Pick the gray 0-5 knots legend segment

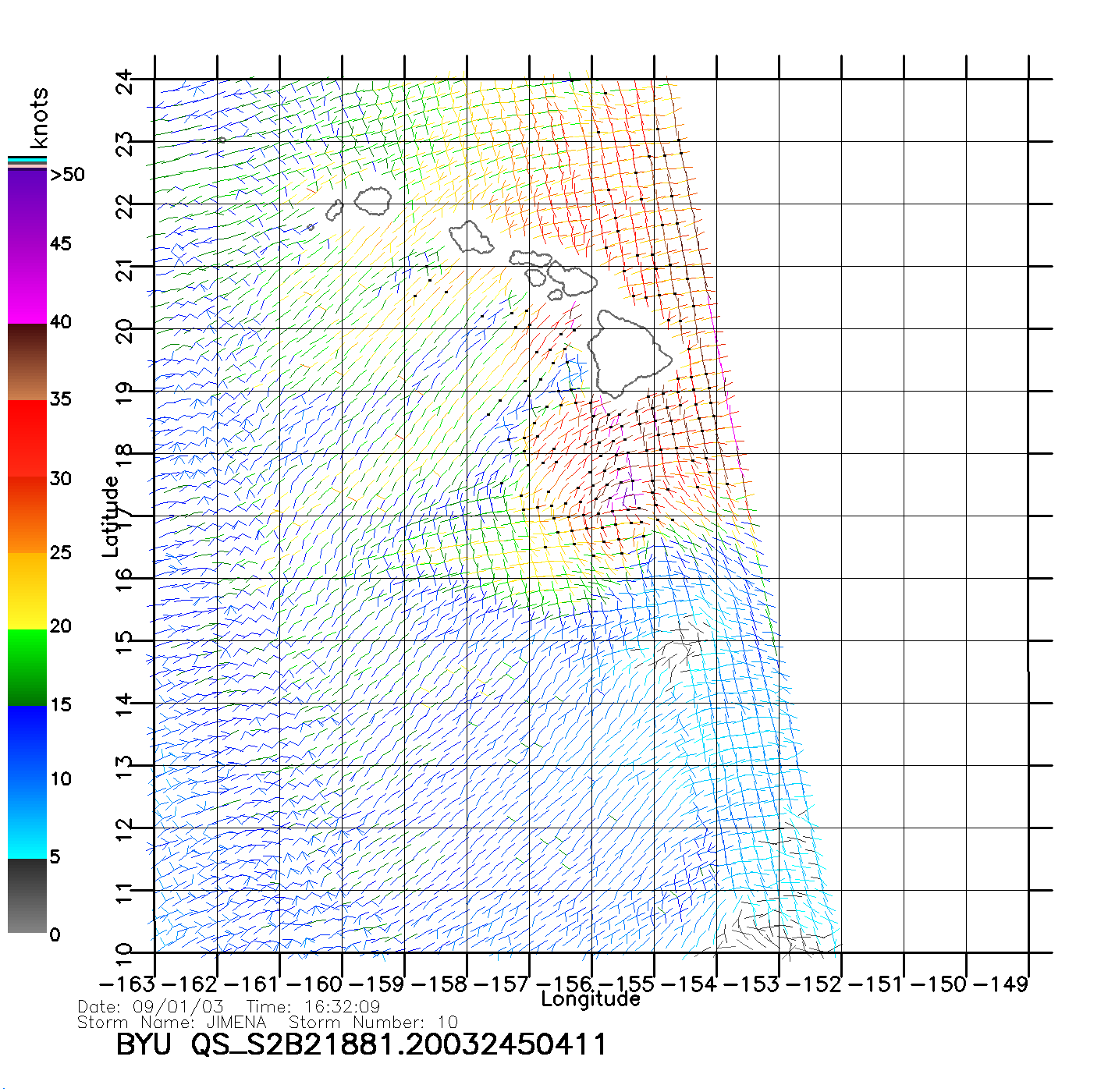(27, 895)
